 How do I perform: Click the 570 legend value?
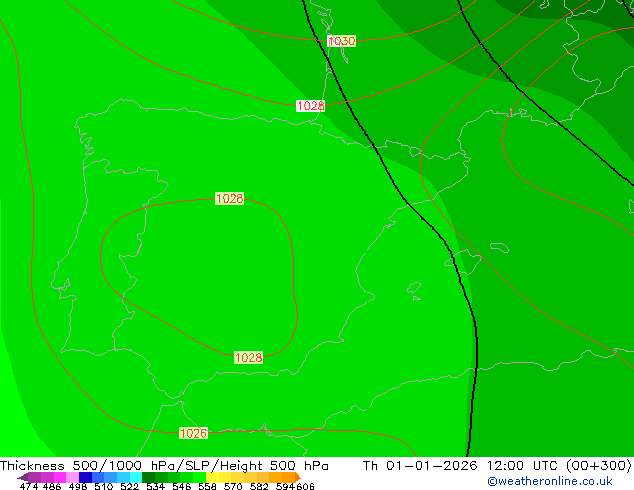click(x=233, y=486)
